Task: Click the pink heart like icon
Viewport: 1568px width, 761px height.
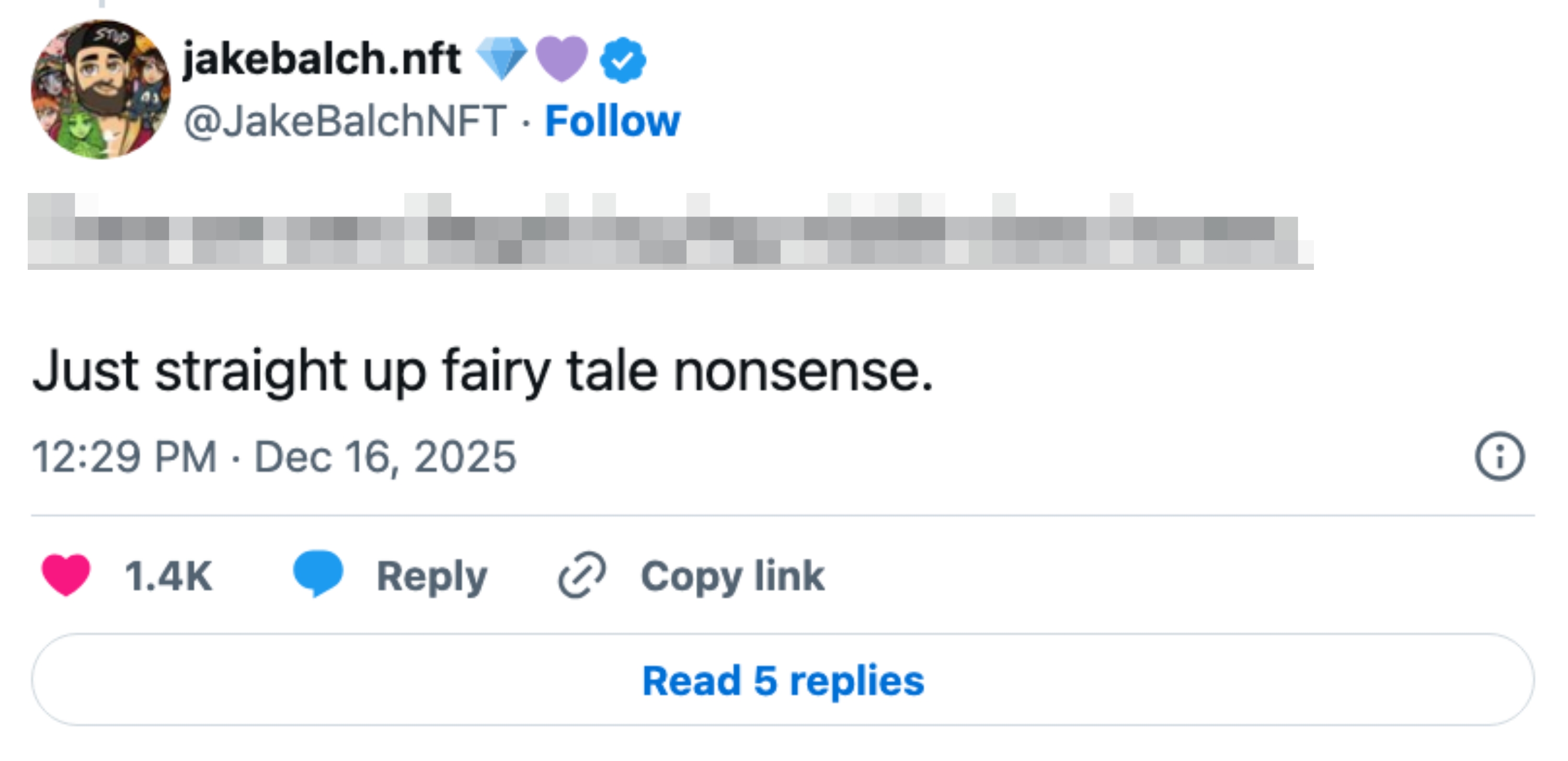Action: (66, 575)
